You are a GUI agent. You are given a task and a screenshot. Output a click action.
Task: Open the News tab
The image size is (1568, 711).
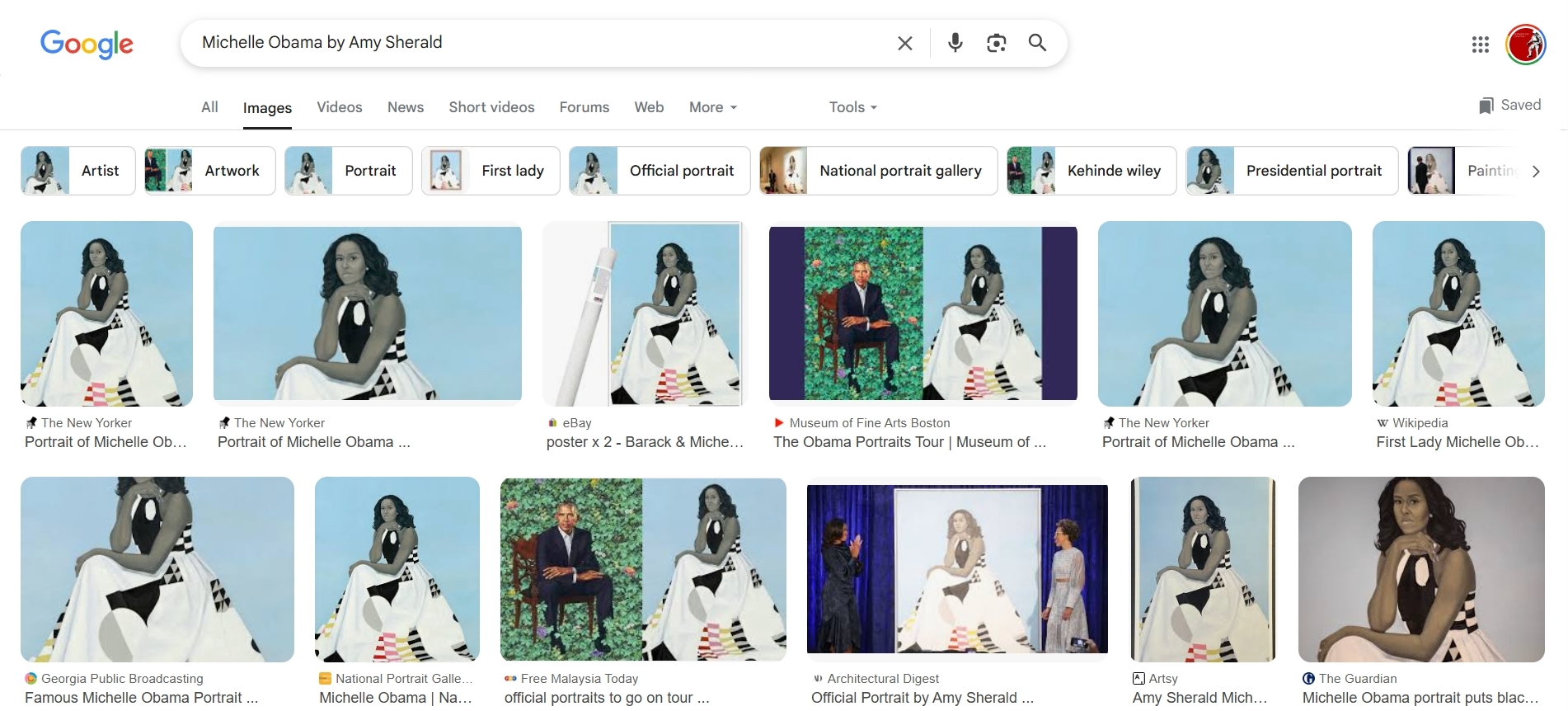click(x=406, y=107)
